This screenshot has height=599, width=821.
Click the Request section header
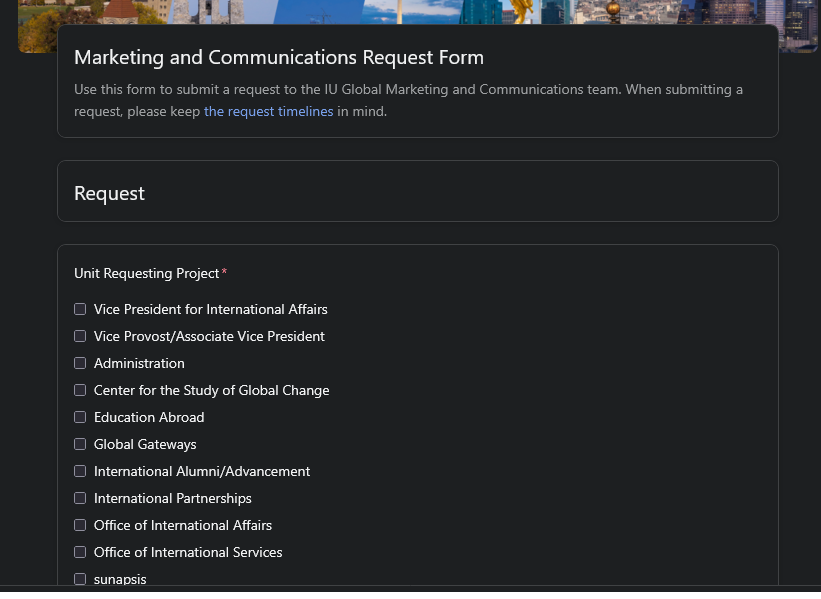(x=109, y=192)
